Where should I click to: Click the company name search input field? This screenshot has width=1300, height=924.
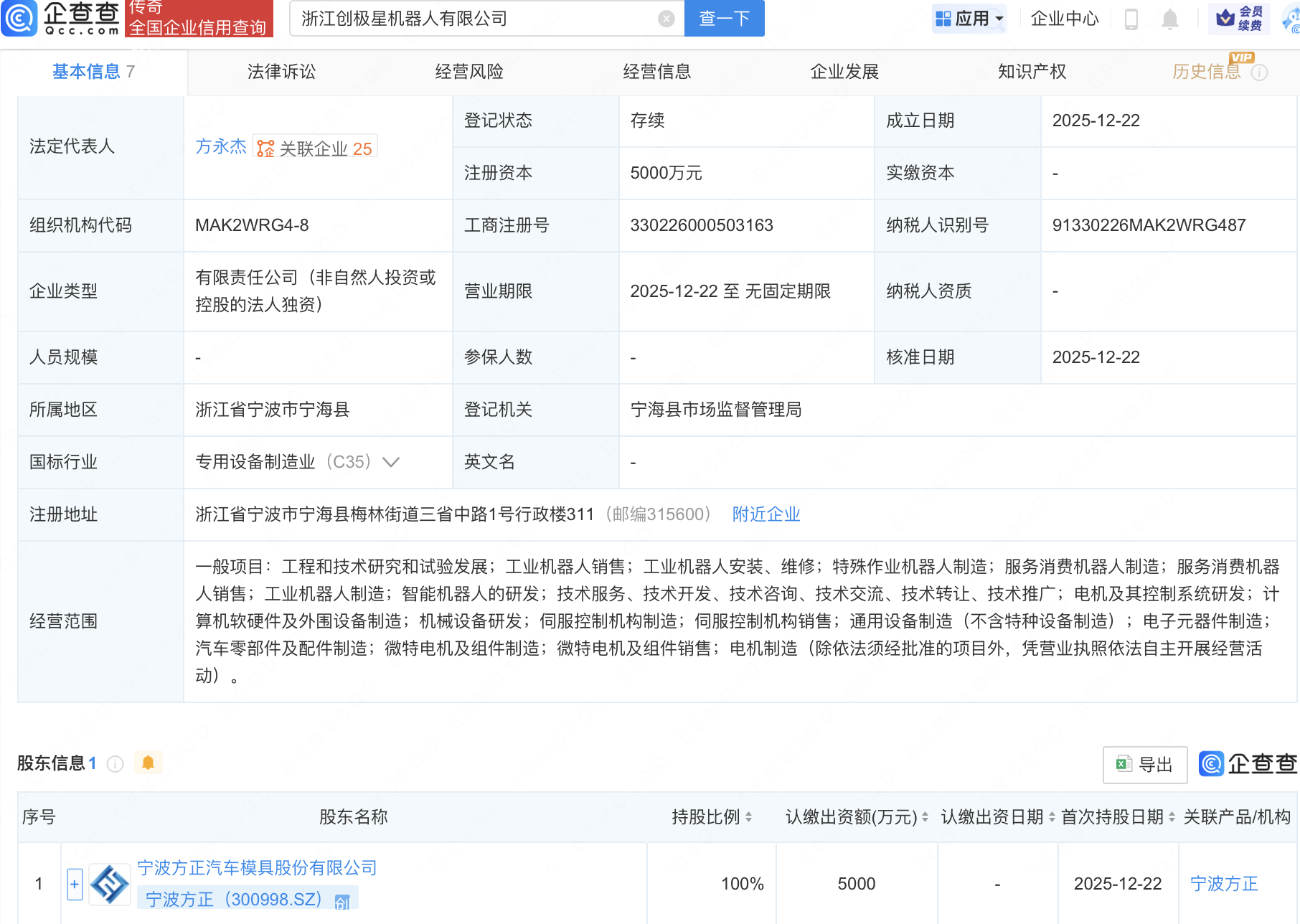[x=474, y=19]
